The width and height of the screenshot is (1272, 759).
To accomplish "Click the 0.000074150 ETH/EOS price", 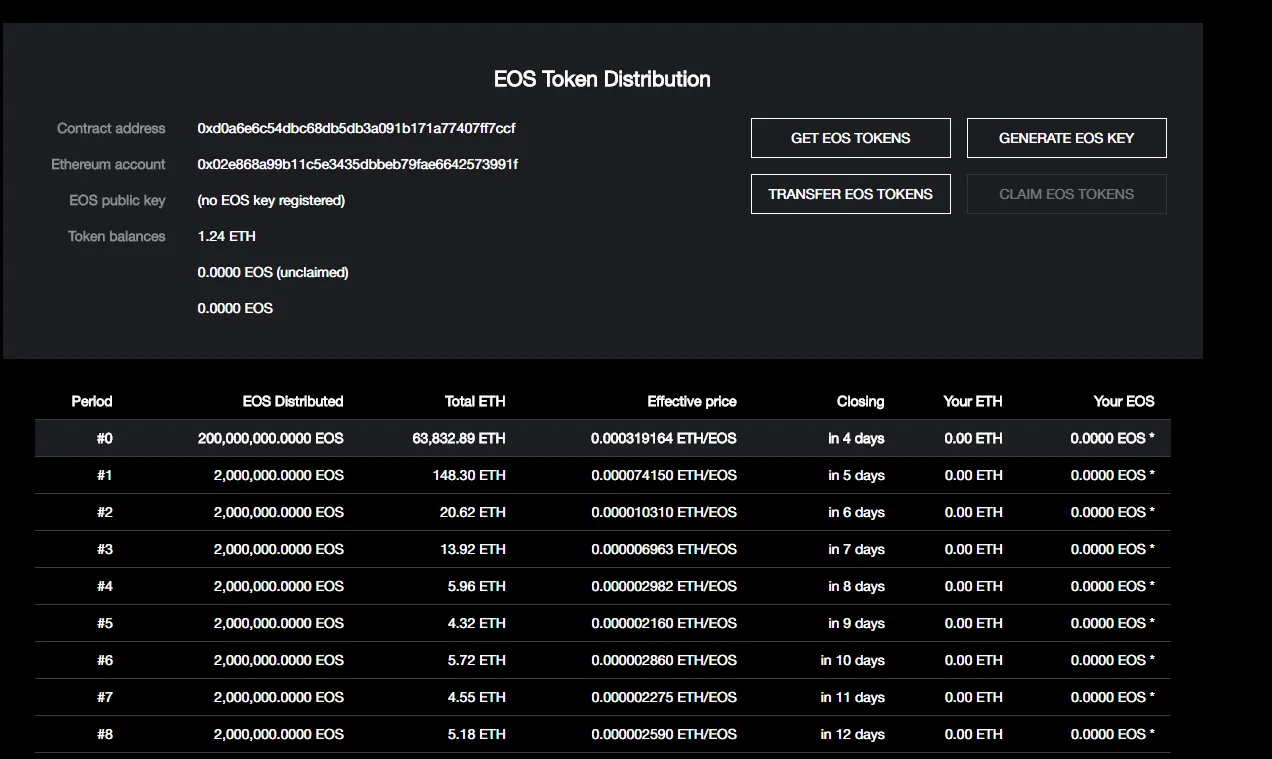I will point(664,475).
